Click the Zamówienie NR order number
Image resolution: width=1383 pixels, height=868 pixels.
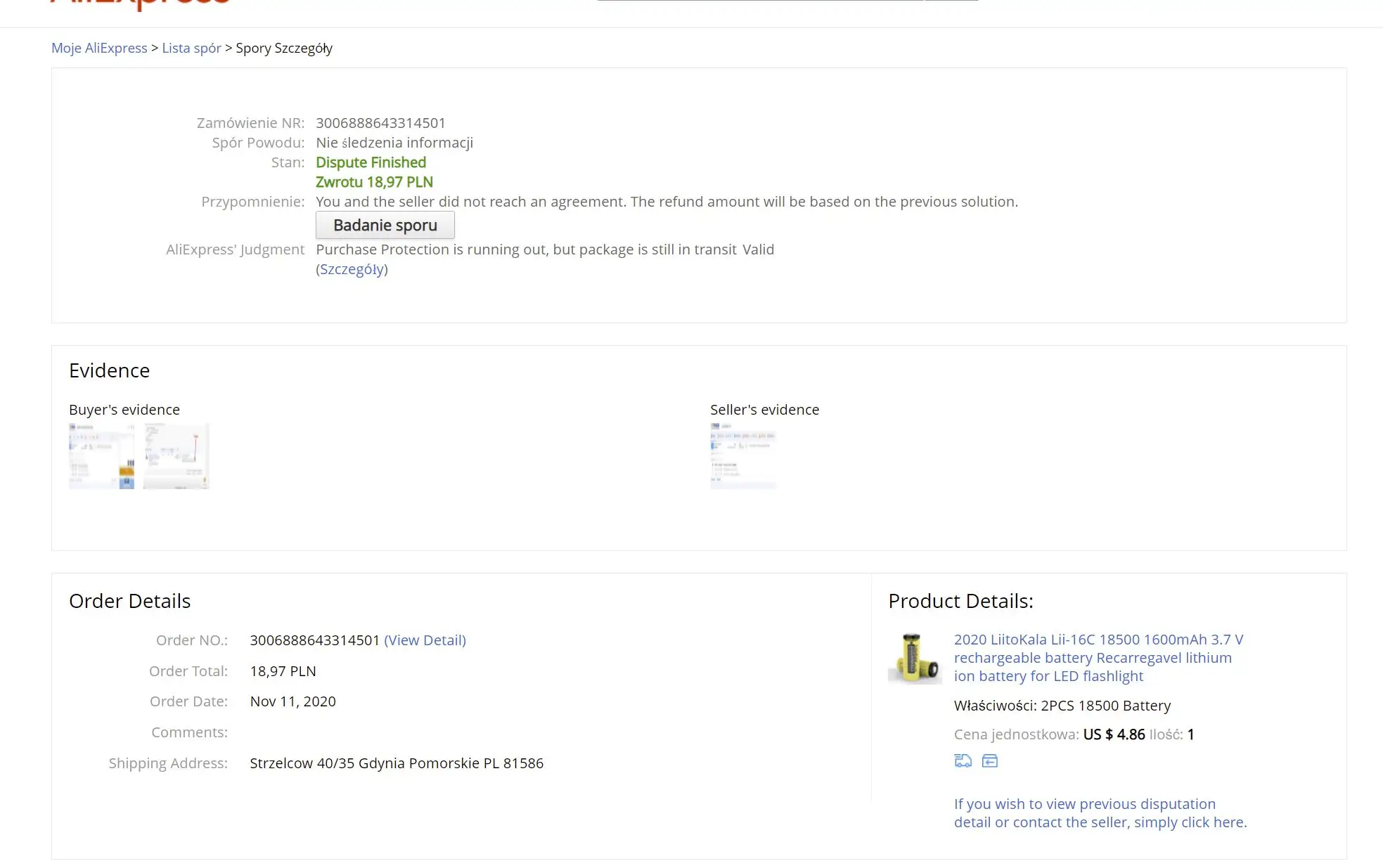[380, 123]
